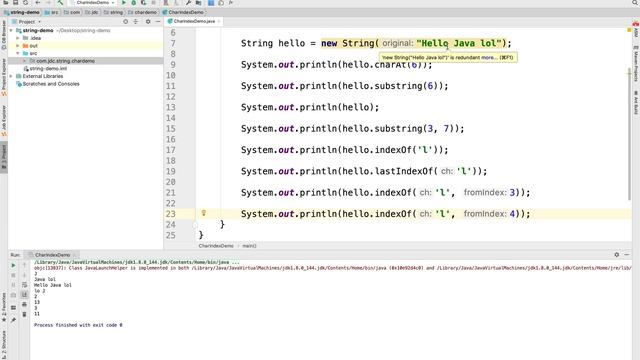Click the 'more...' redundant String tooltip
The width and height of the screenshot is (640, 360).
tap(489, 58)
